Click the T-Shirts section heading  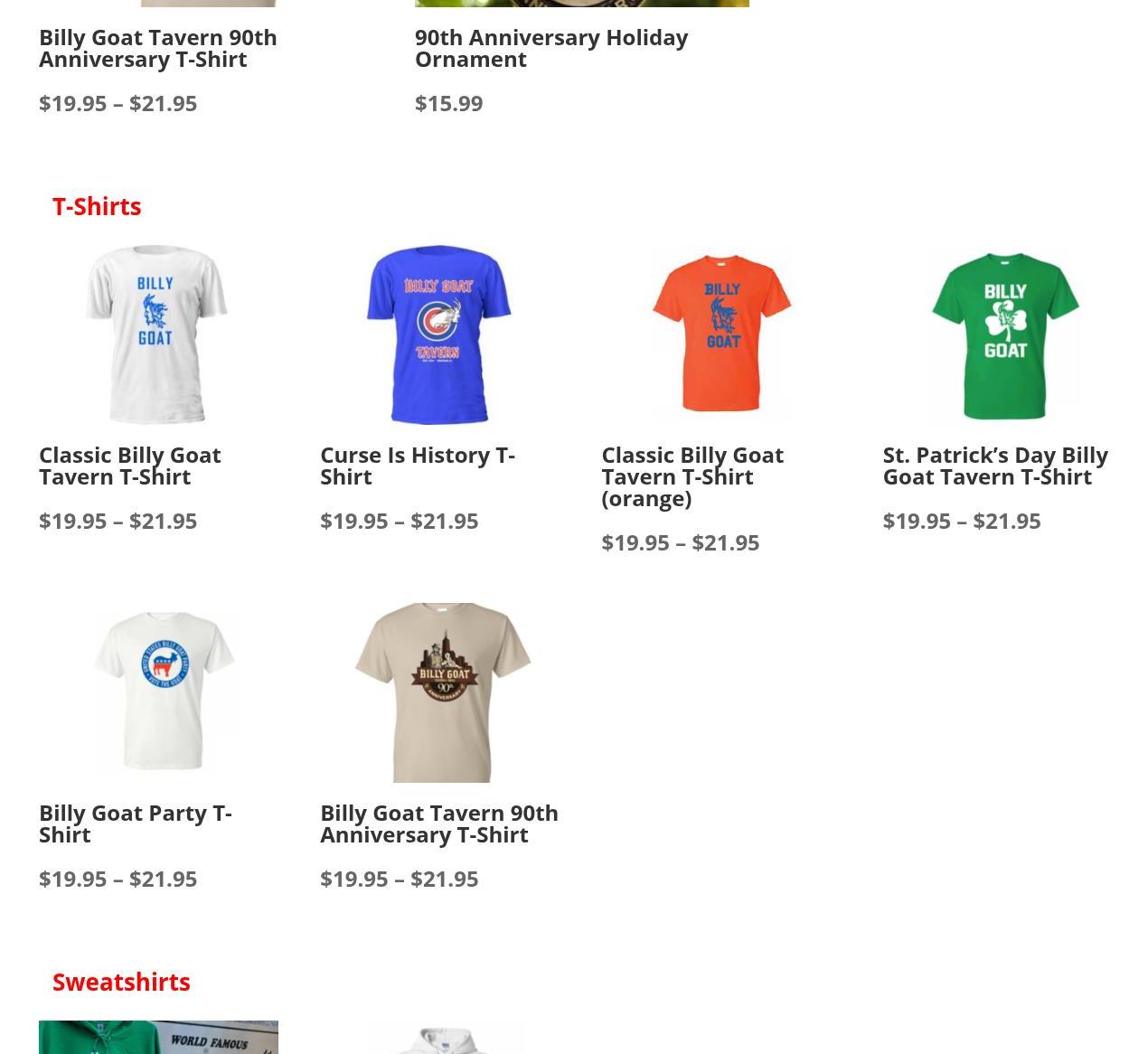97,206
